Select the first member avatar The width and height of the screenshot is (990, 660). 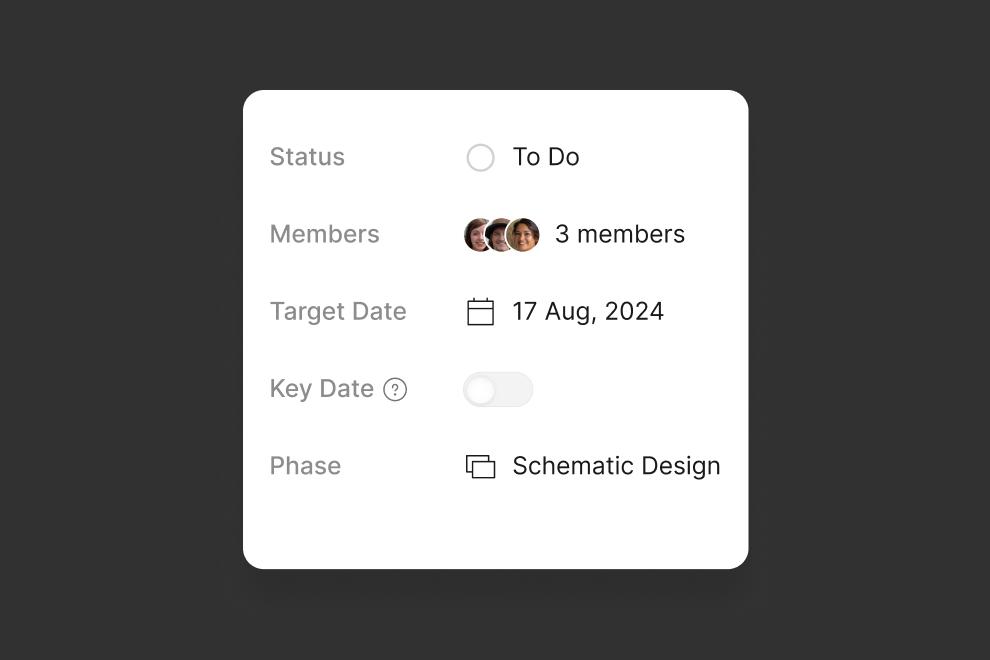(x=477, y=235)
